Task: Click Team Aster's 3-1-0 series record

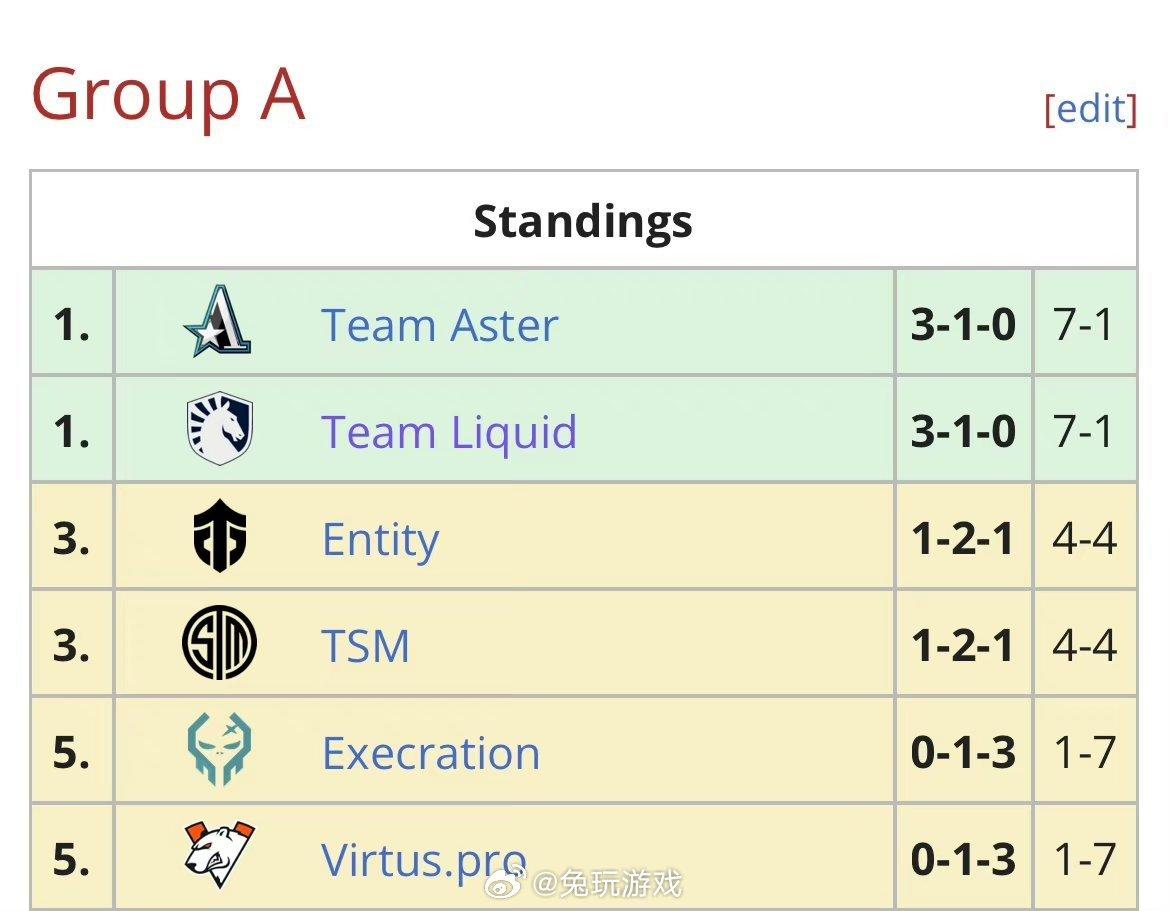Action: coord(963,326)
